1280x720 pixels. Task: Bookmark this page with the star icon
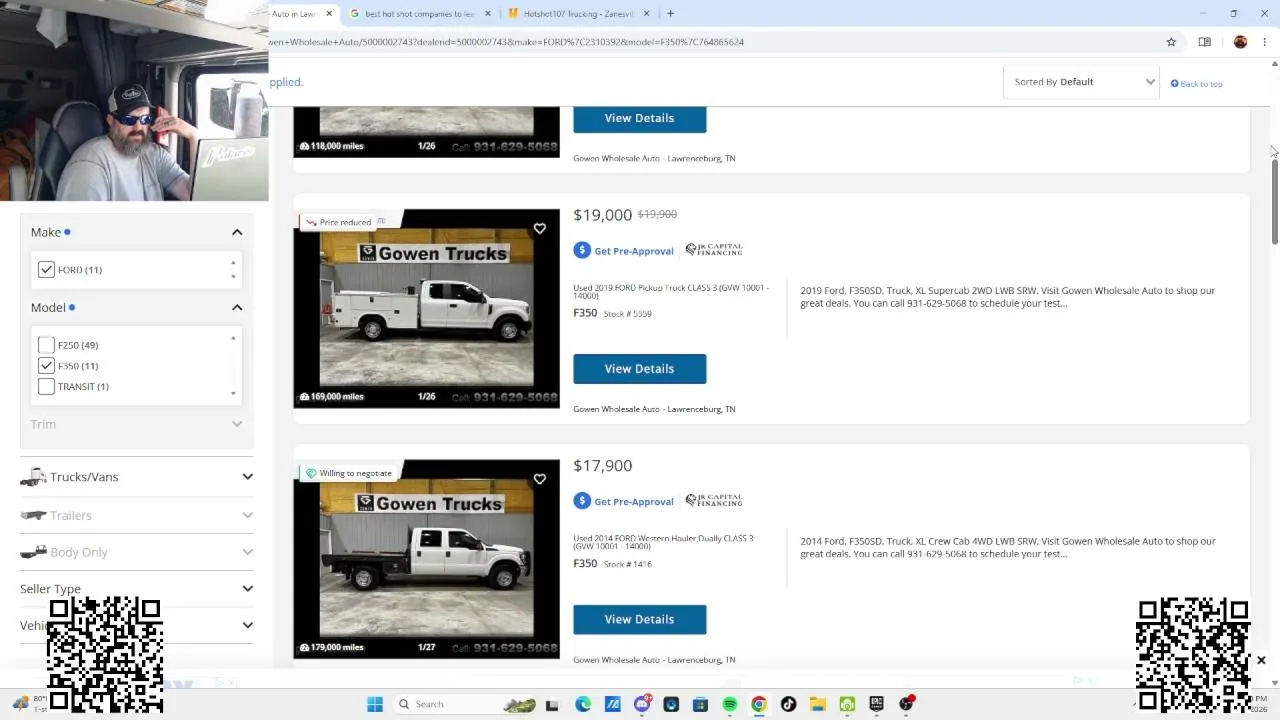[x=1171, y=42]
